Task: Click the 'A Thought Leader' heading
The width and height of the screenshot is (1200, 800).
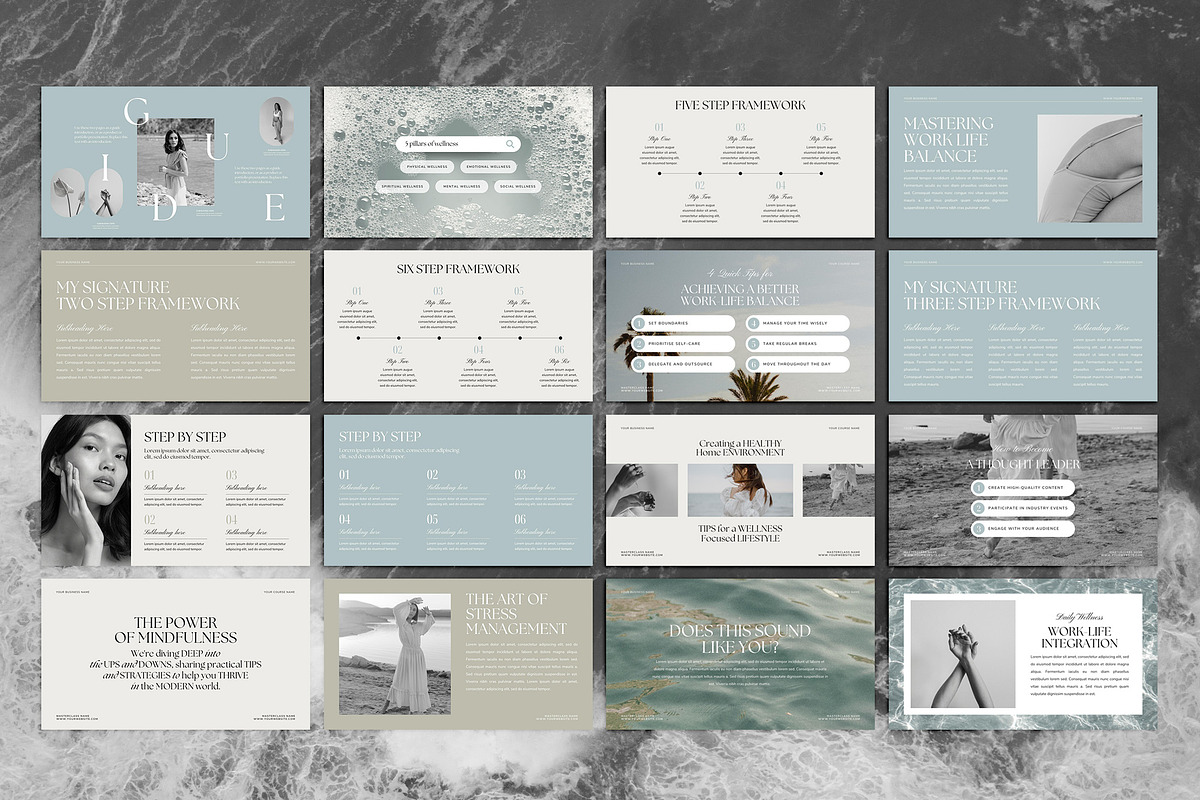Action: (1023, 464)
